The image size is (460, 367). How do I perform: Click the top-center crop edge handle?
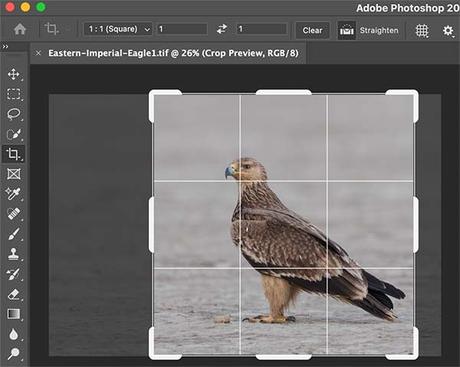pyautogui.click(x=284, y=92)
